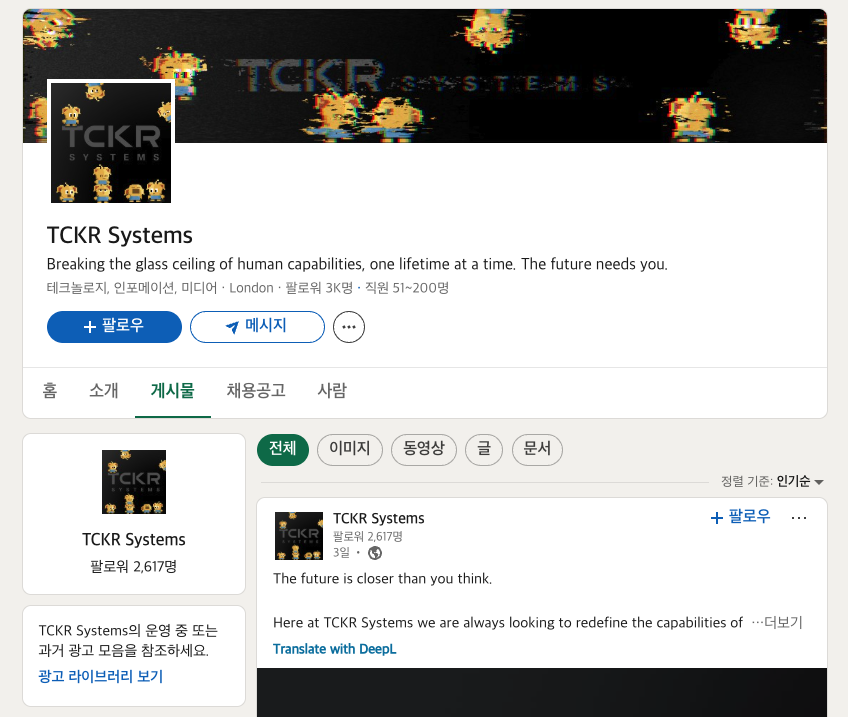Open 메시지 to message TCKR Systems

click(257, 327)
